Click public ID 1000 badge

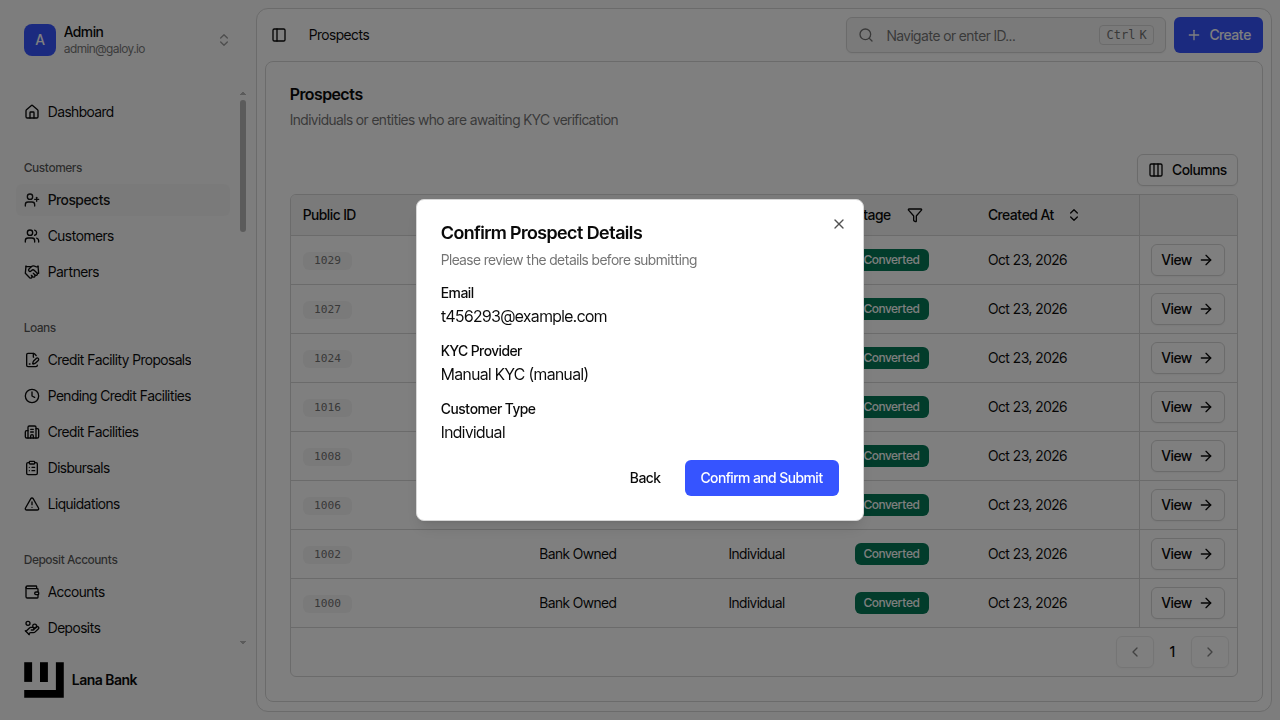click(327, 603)
